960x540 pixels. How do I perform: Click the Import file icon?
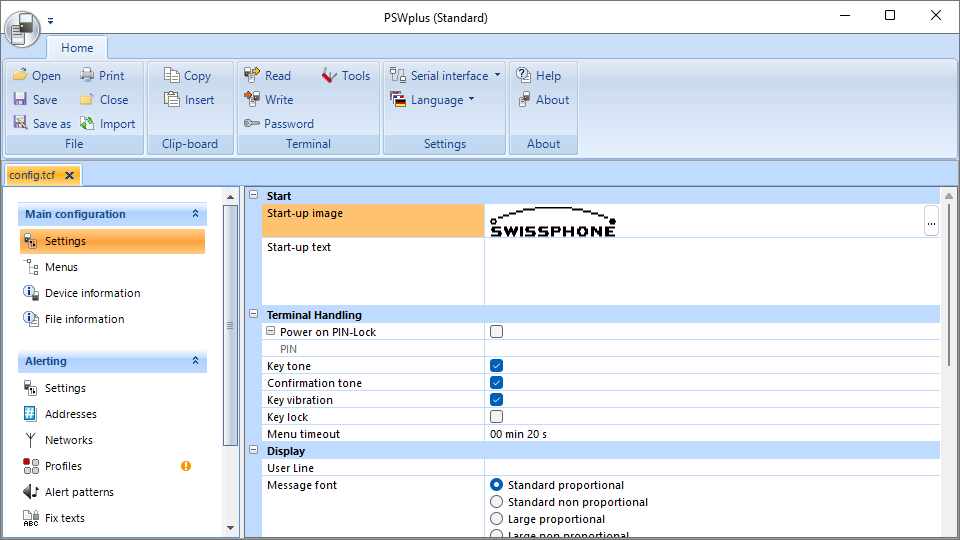coord(87,124)
